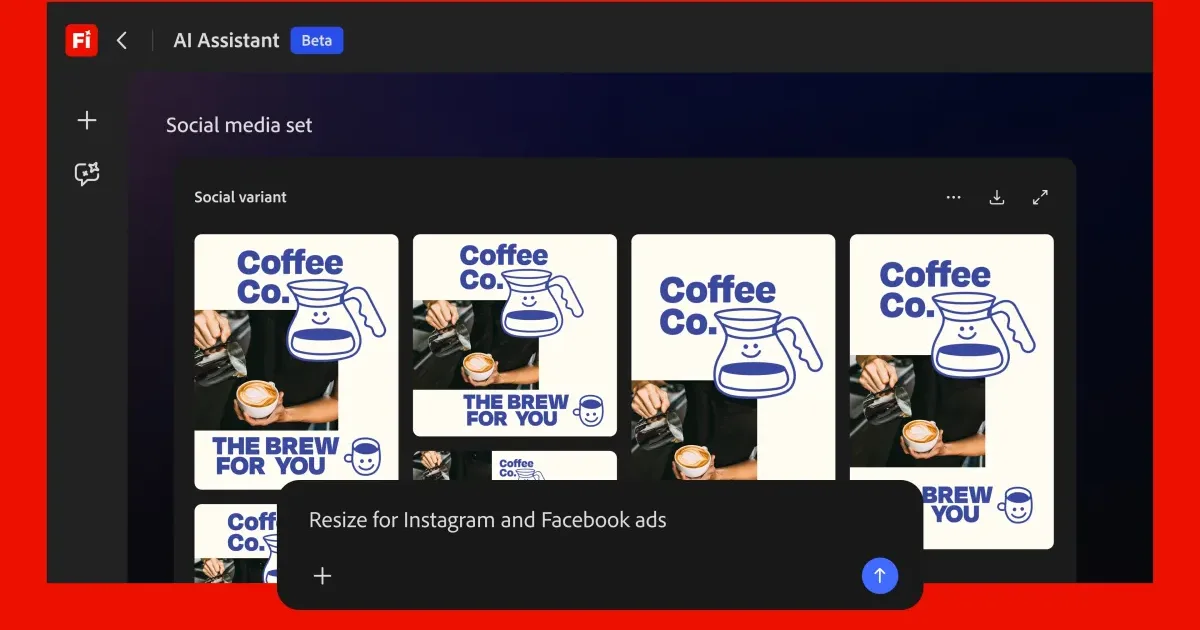The image size is (1200, 630).
Task: Expand the Social variant panel to fullscreen
Action: coord(1040,198)
